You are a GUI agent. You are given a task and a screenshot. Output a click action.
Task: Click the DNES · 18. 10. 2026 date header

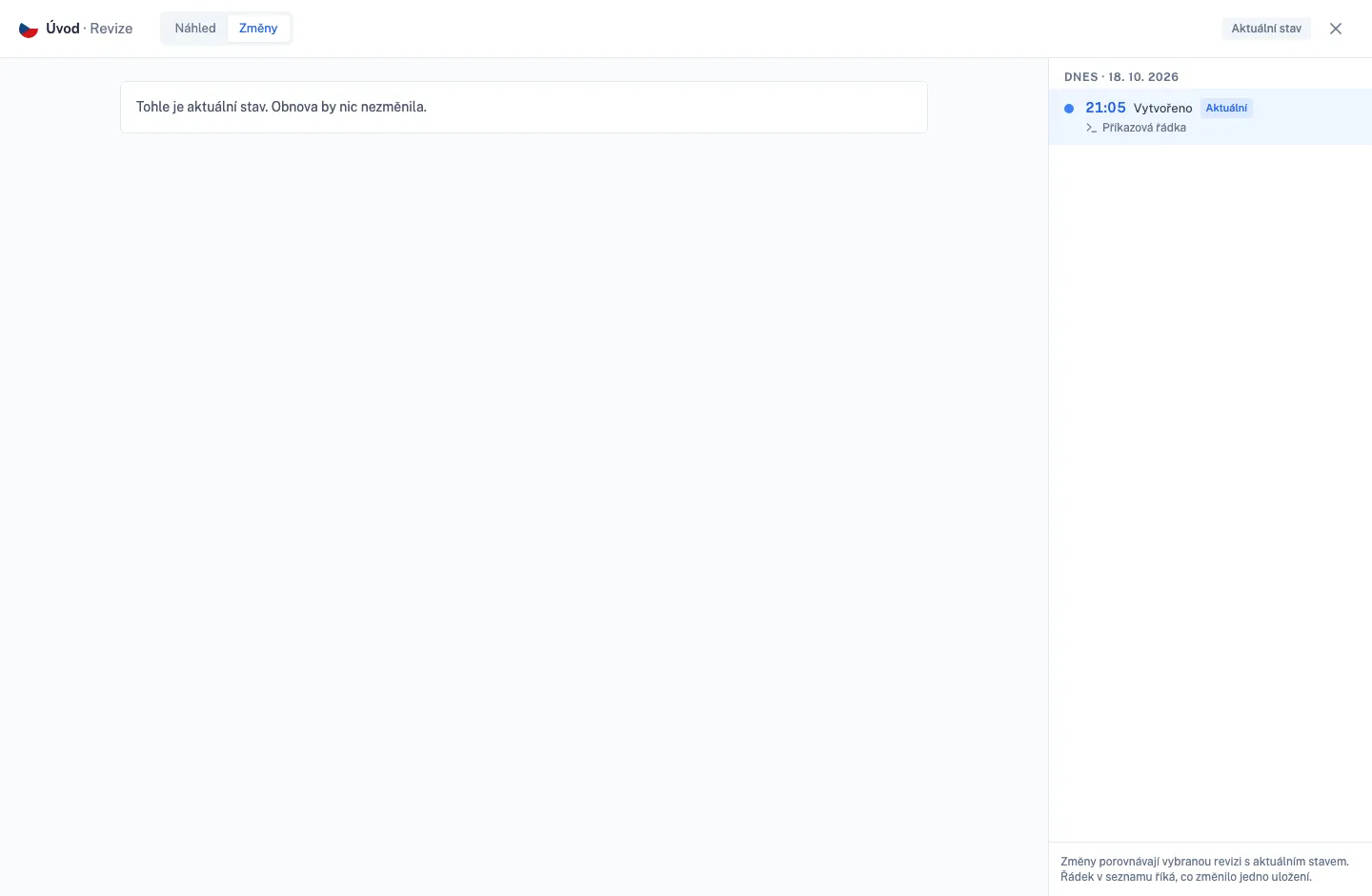coord(1121,77)
